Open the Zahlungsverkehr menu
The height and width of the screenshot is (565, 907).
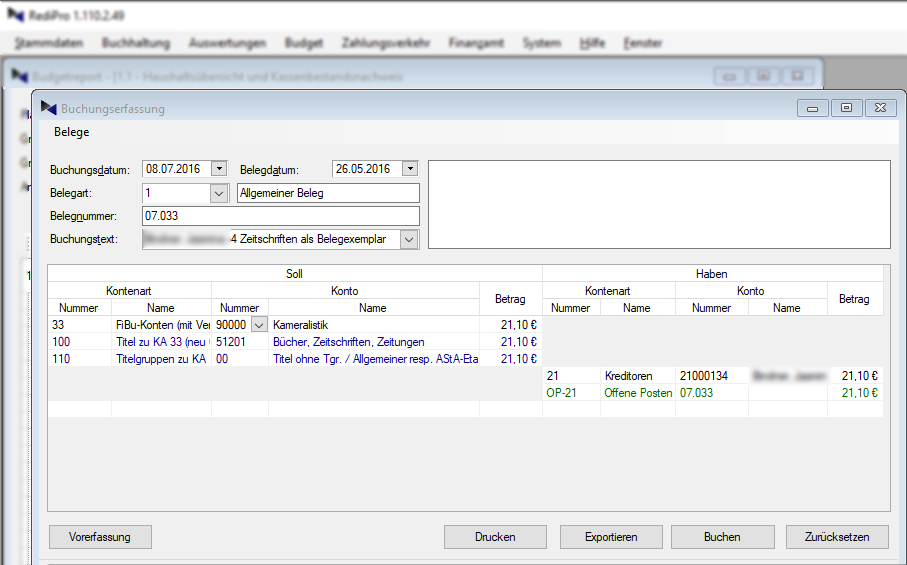[x=386, y=43]
